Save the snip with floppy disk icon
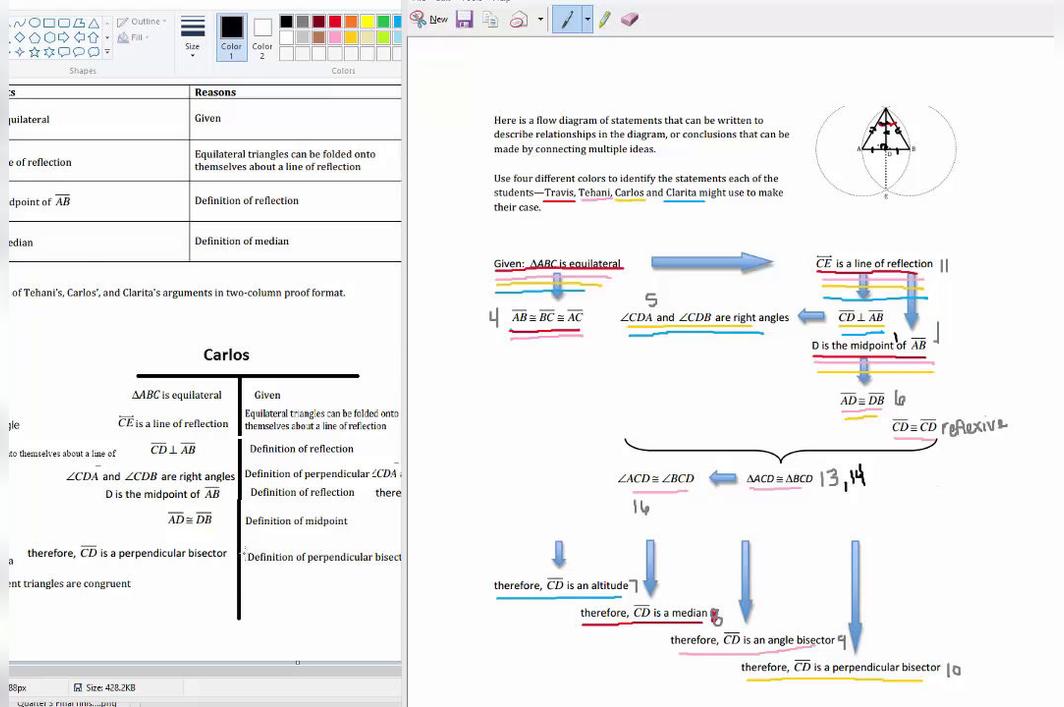The width and height of the screenshot is (1064, 707). [464, 19]
